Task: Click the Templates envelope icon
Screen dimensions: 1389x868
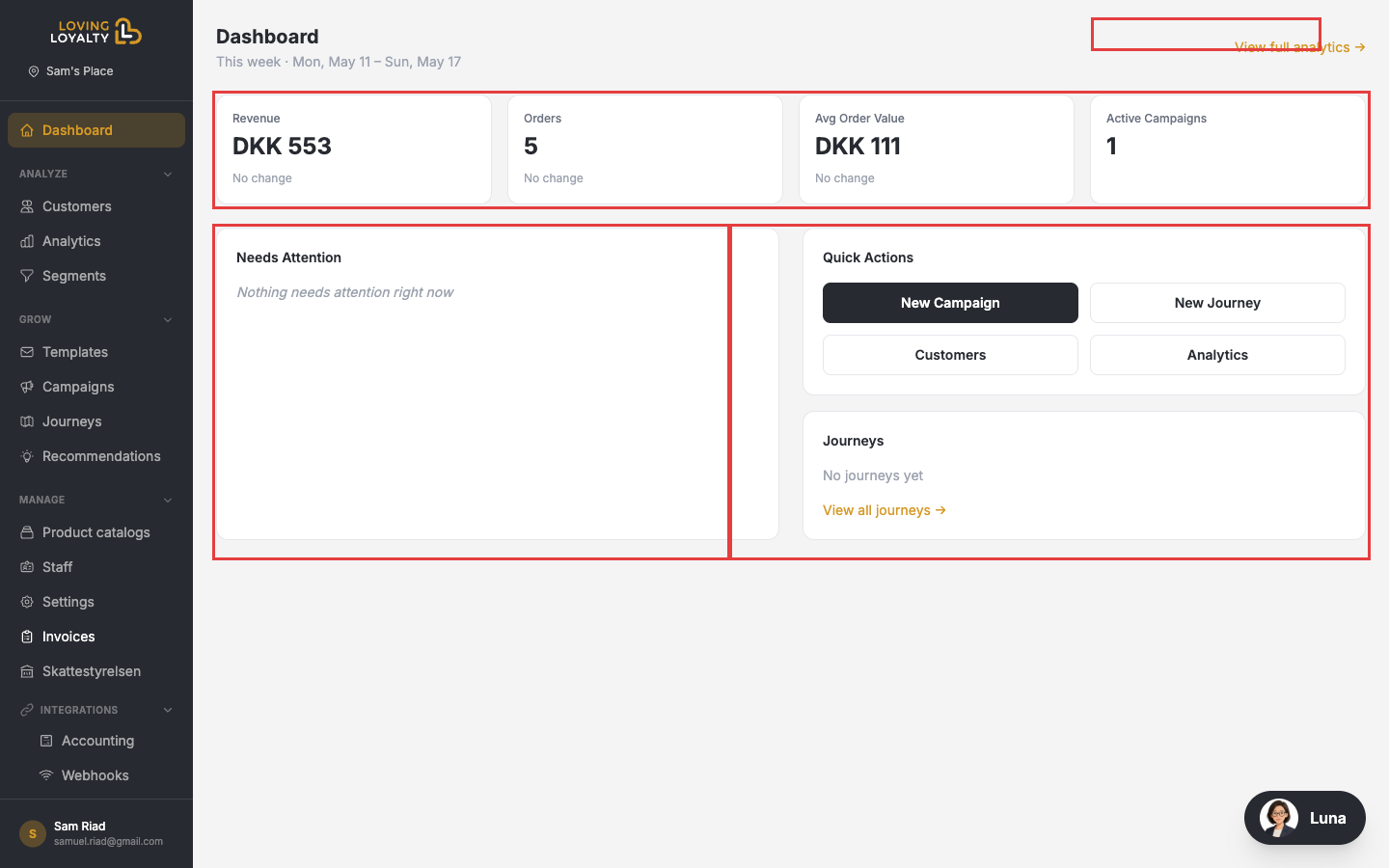Action: tap(27, 352)
